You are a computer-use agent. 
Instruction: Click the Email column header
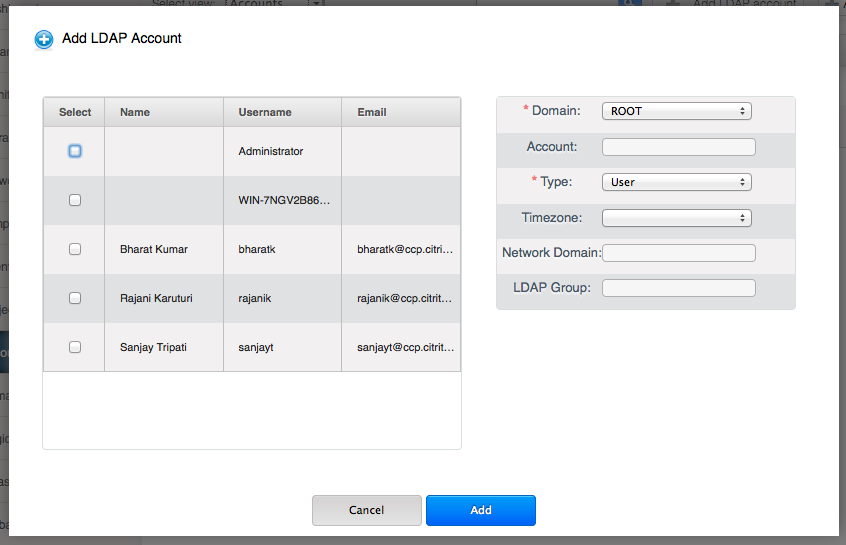coord(372,112)
